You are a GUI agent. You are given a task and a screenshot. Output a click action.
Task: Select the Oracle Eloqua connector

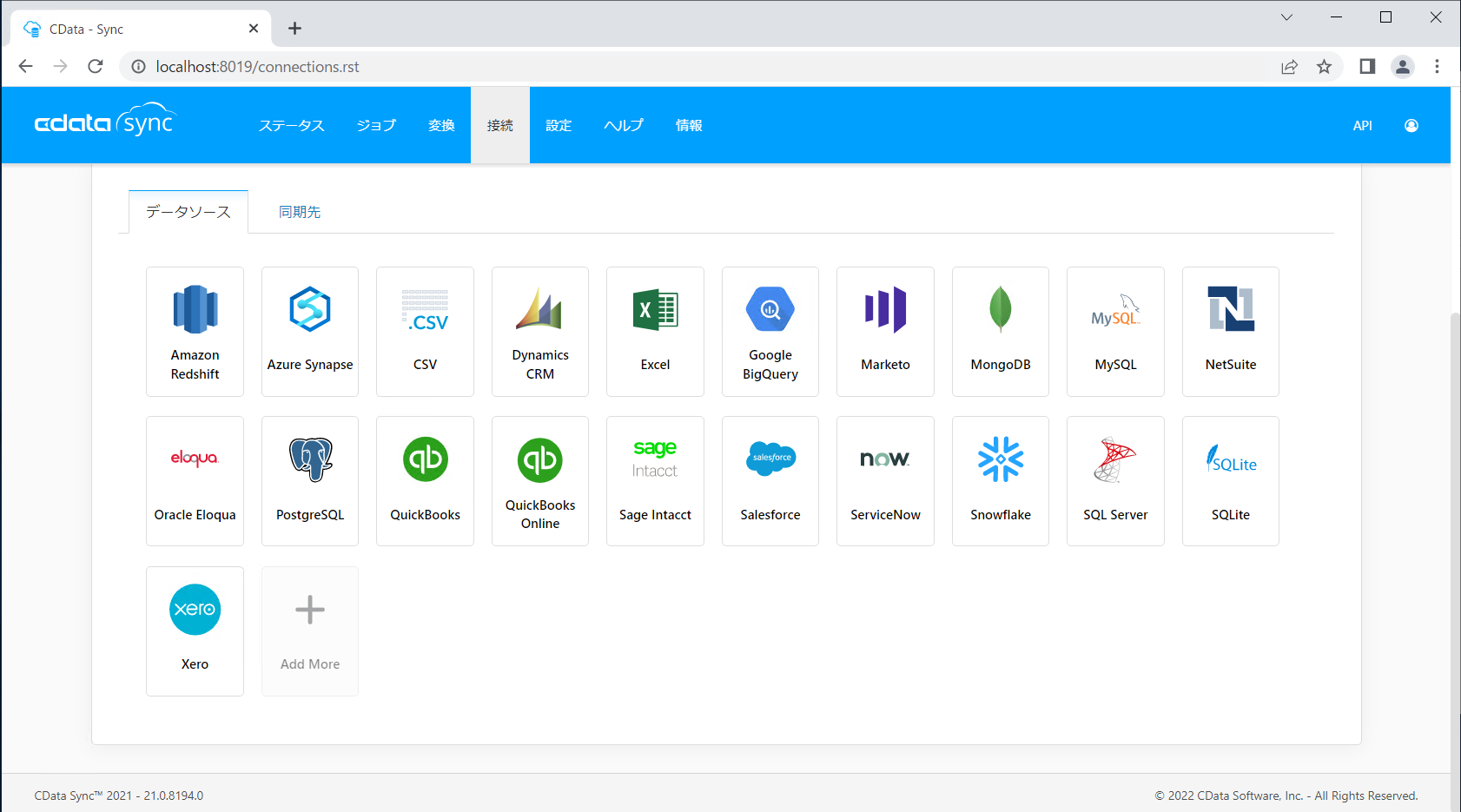point(195,481)
